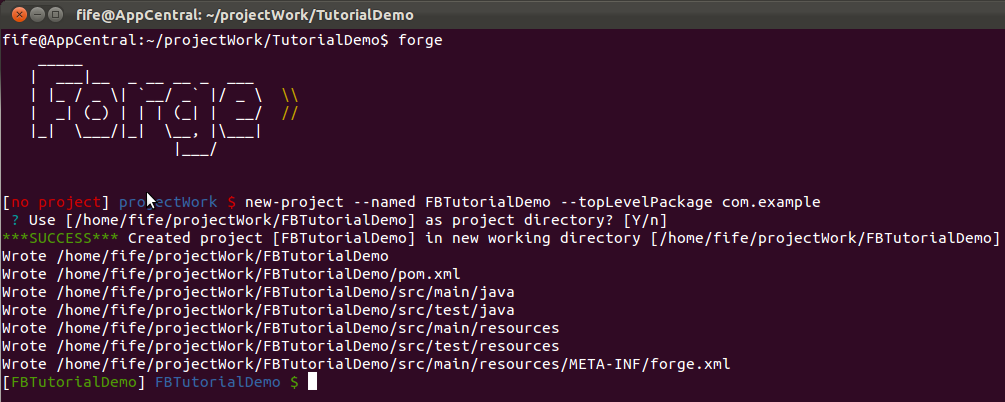Click the blue FBTutorialDemo prompt directory
1005x402 pixels.
[x=218, y=382]
